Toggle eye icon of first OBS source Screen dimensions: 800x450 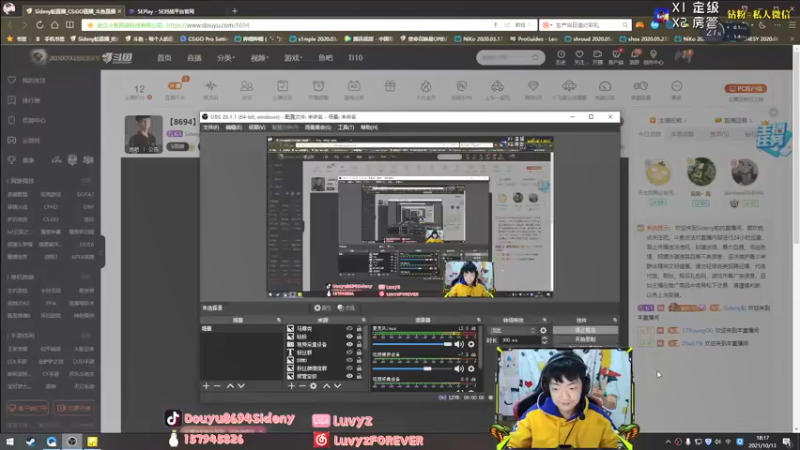pyautogui.click(x=349, y=329)
